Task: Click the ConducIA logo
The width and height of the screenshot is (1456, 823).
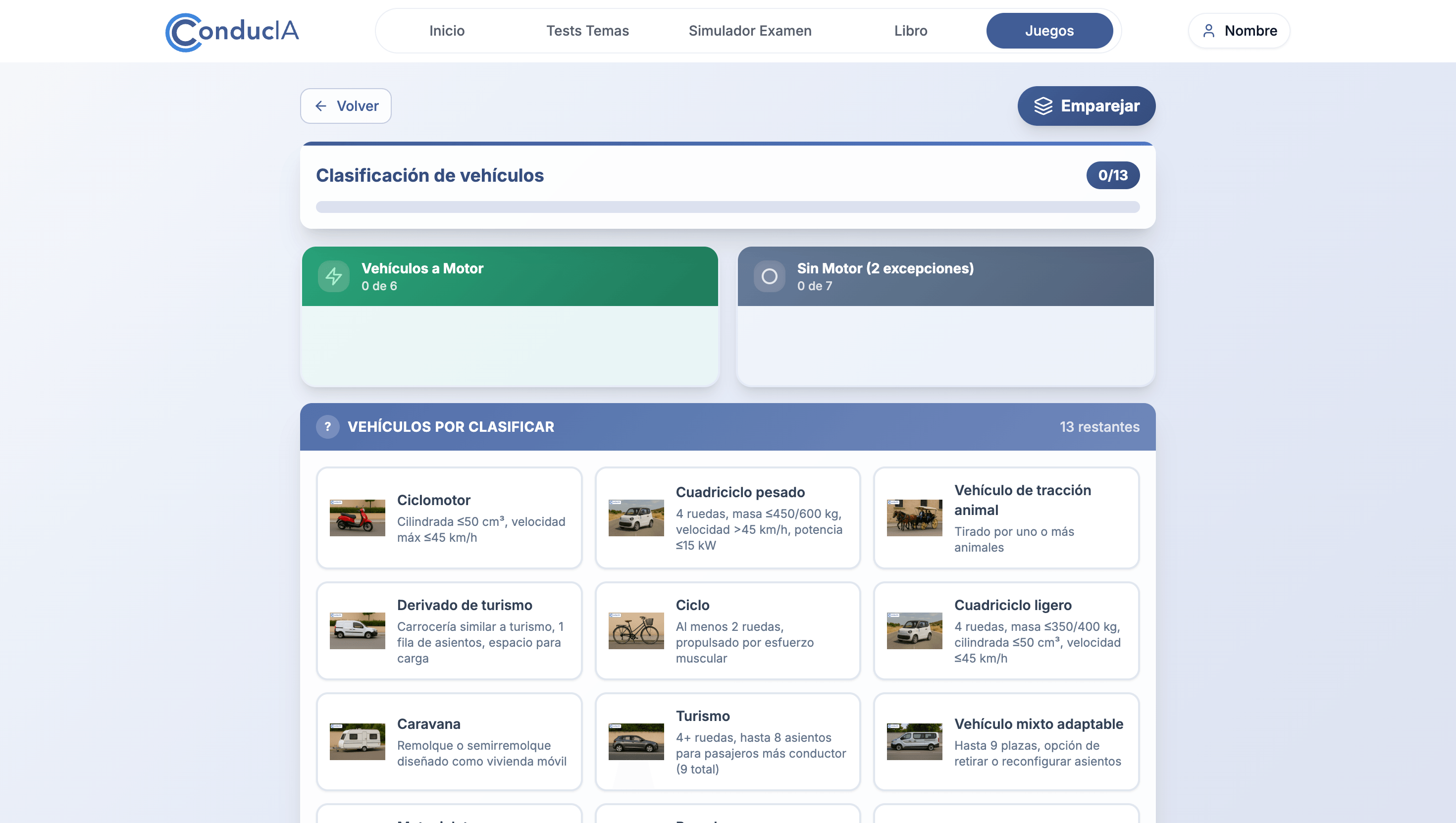Action: [231, 31]
